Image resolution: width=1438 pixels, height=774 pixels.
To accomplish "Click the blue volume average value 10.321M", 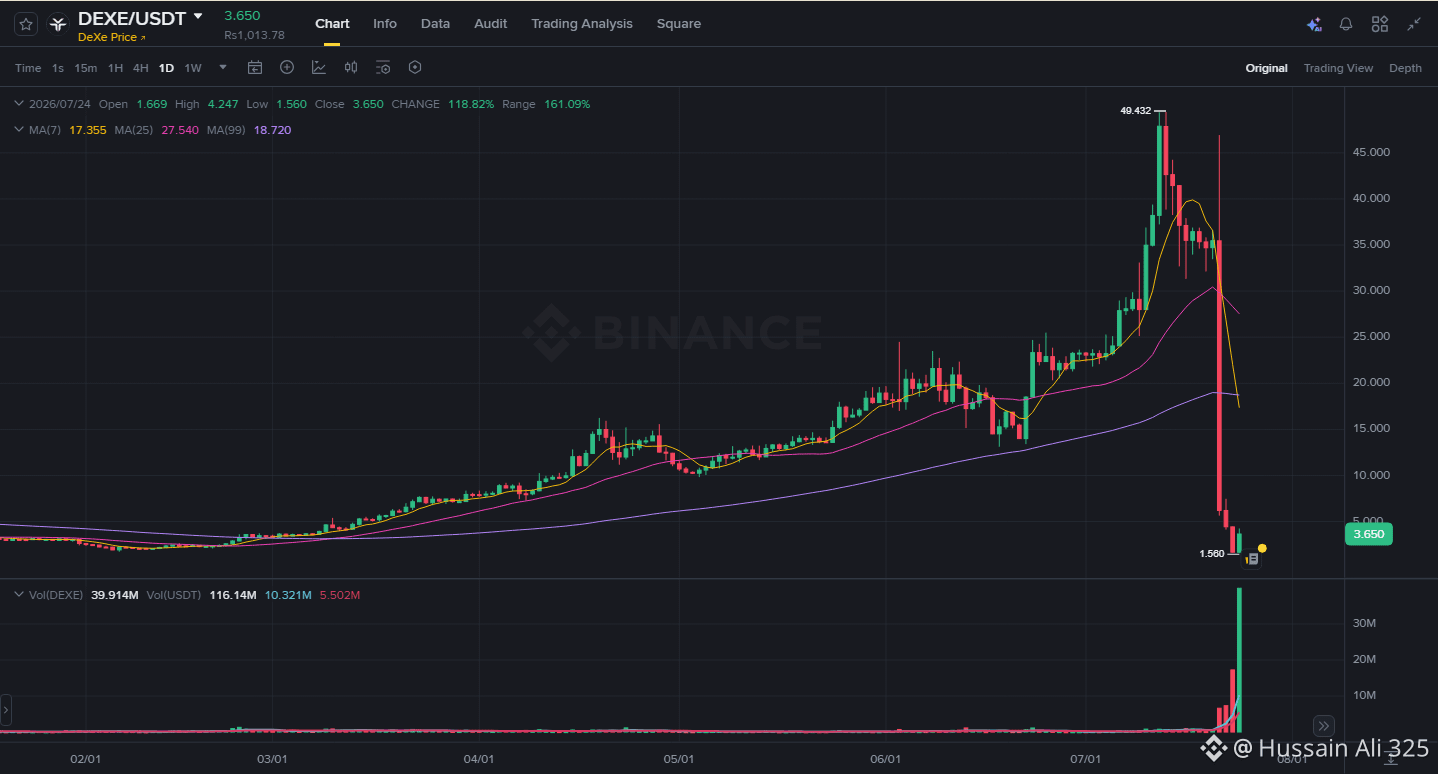I will coord(286,595).
